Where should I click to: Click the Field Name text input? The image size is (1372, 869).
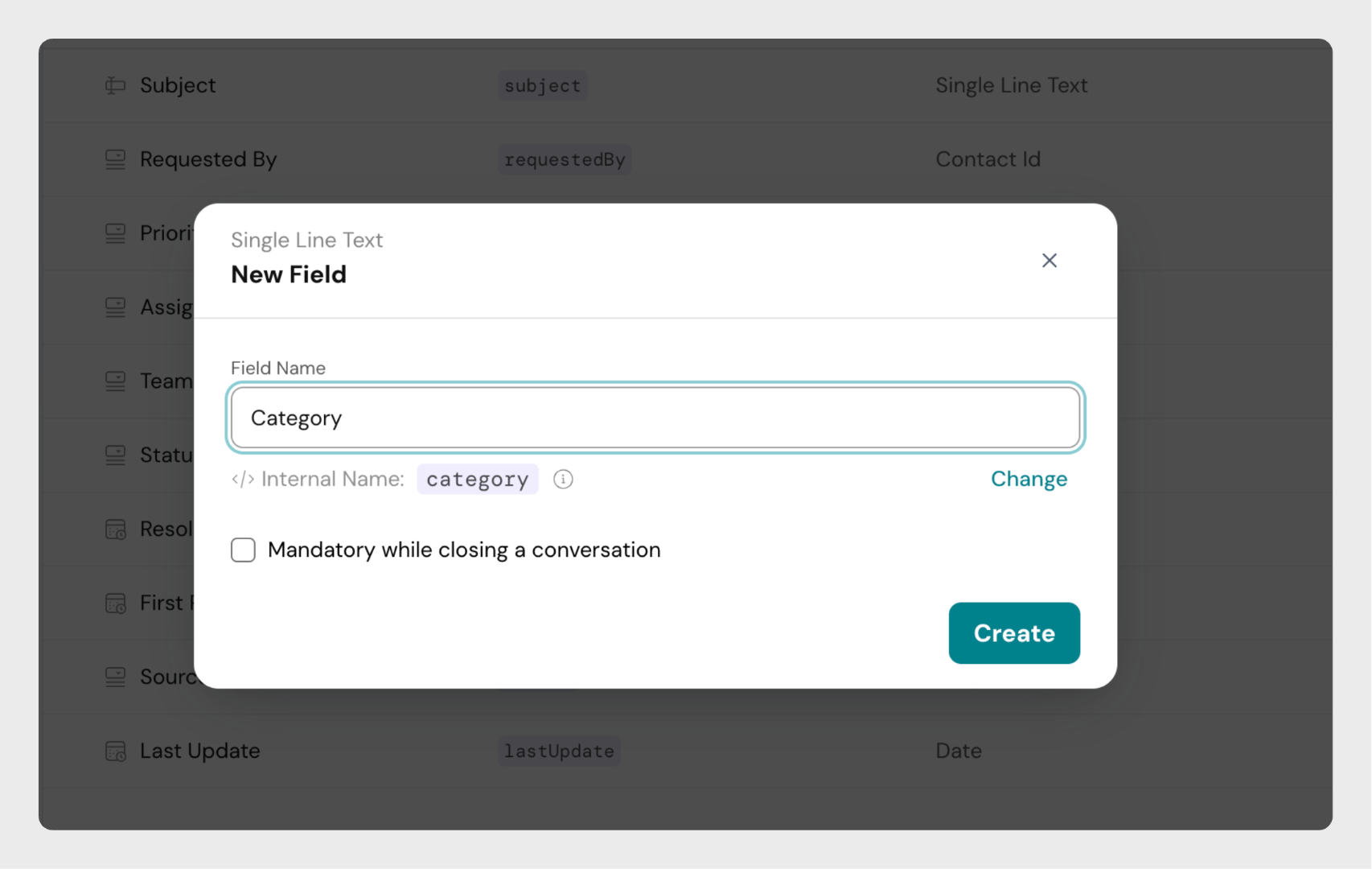[x=655, y=418]
